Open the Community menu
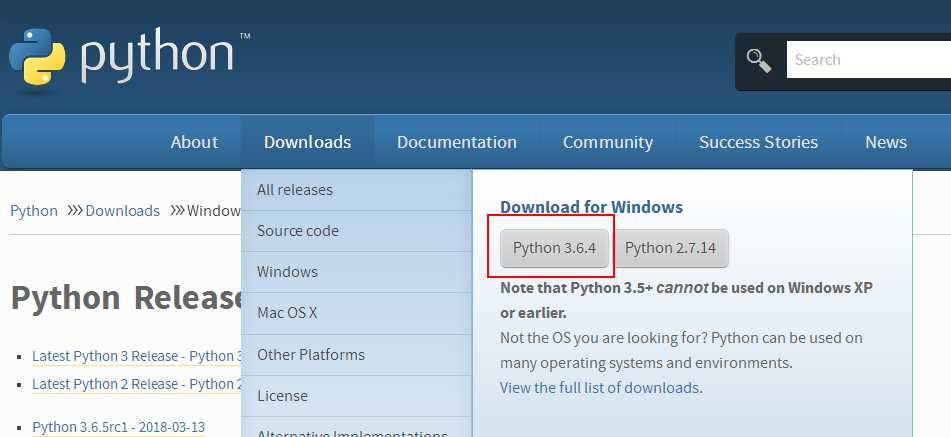The height and width of the screenshot is (437, 951). [608, 142]
